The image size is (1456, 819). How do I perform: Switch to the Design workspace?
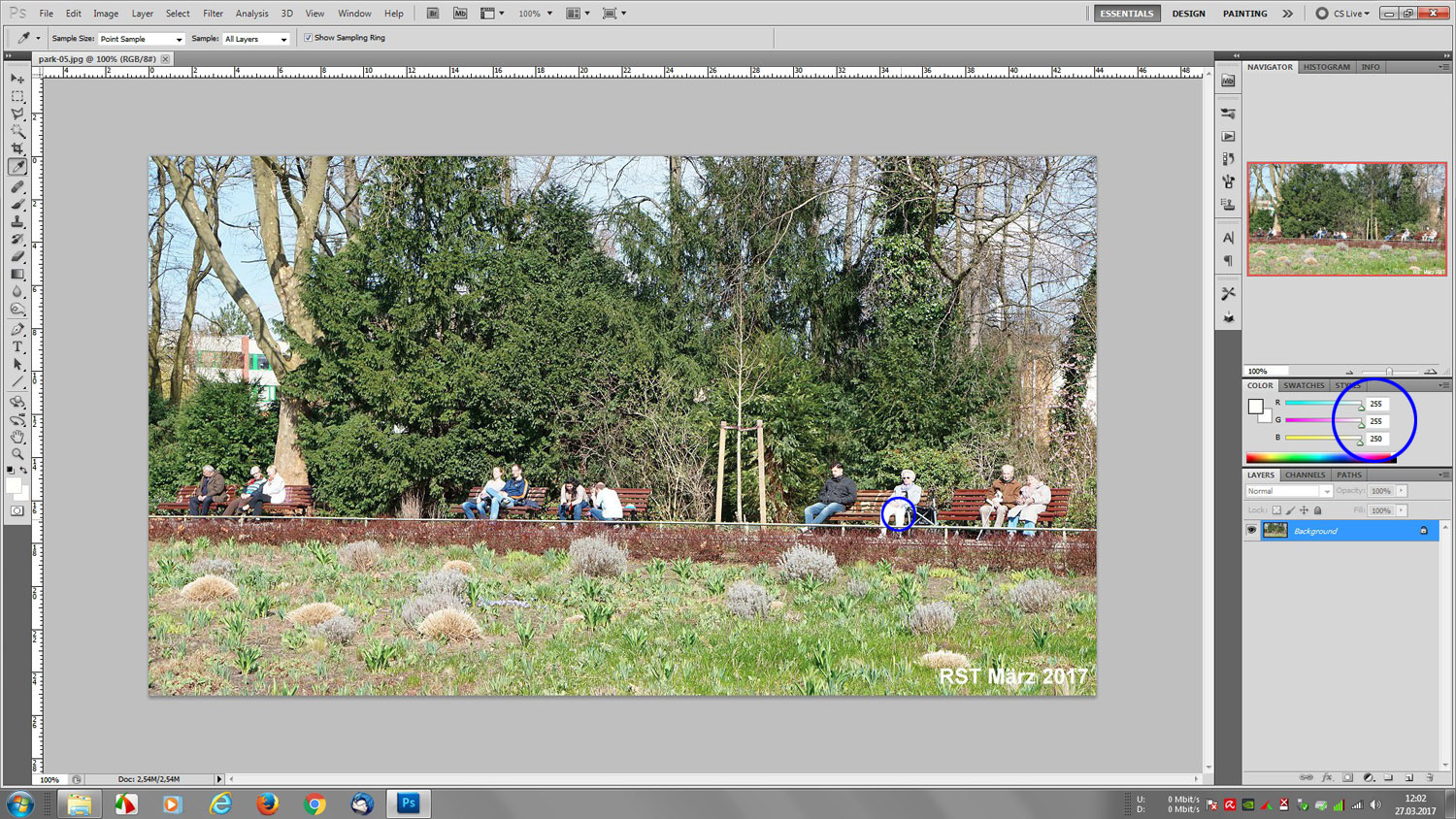1188,14
